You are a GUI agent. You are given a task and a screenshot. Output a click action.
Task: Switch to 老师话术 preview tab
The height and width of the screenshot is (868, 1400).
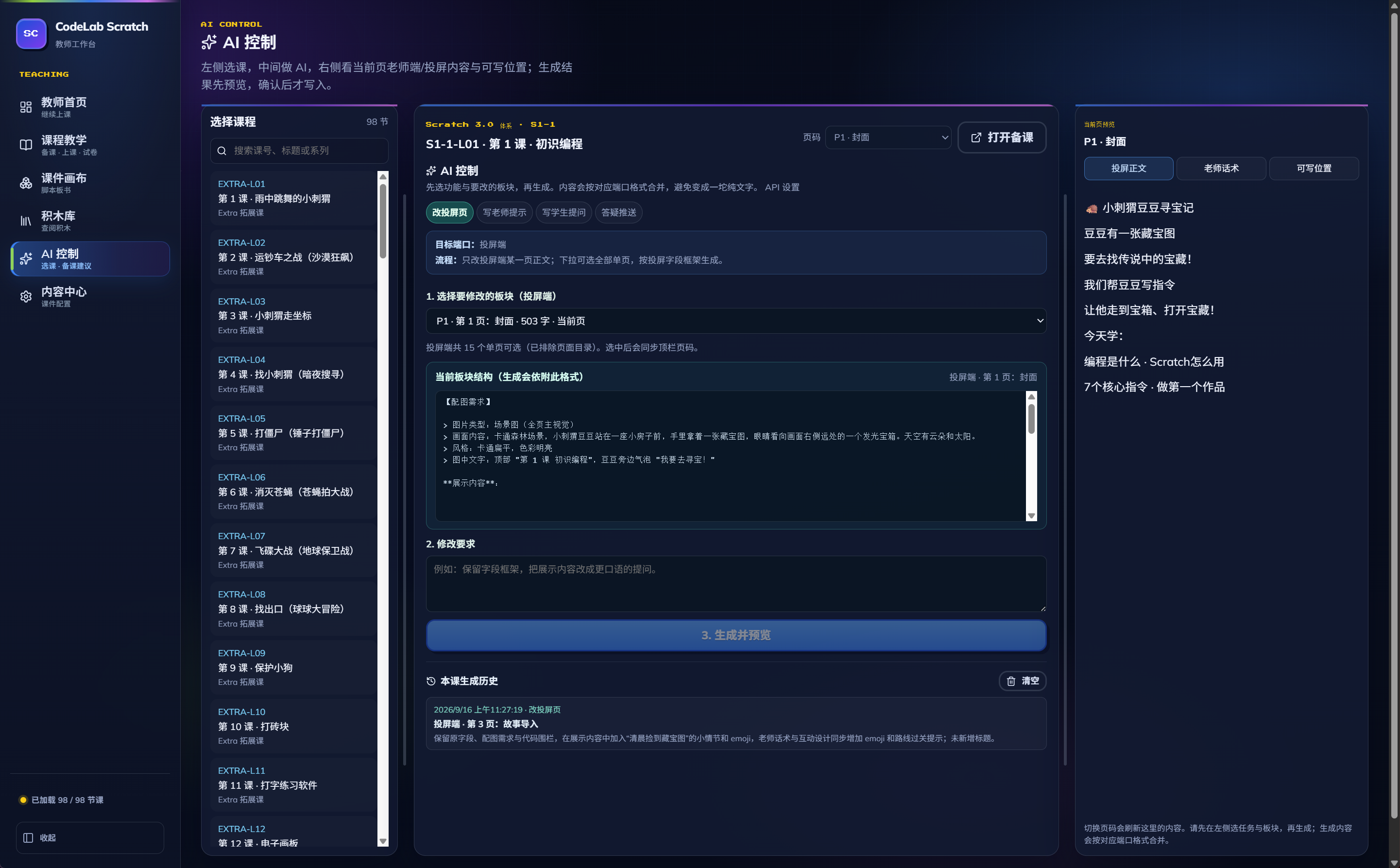pos(1221,168)
